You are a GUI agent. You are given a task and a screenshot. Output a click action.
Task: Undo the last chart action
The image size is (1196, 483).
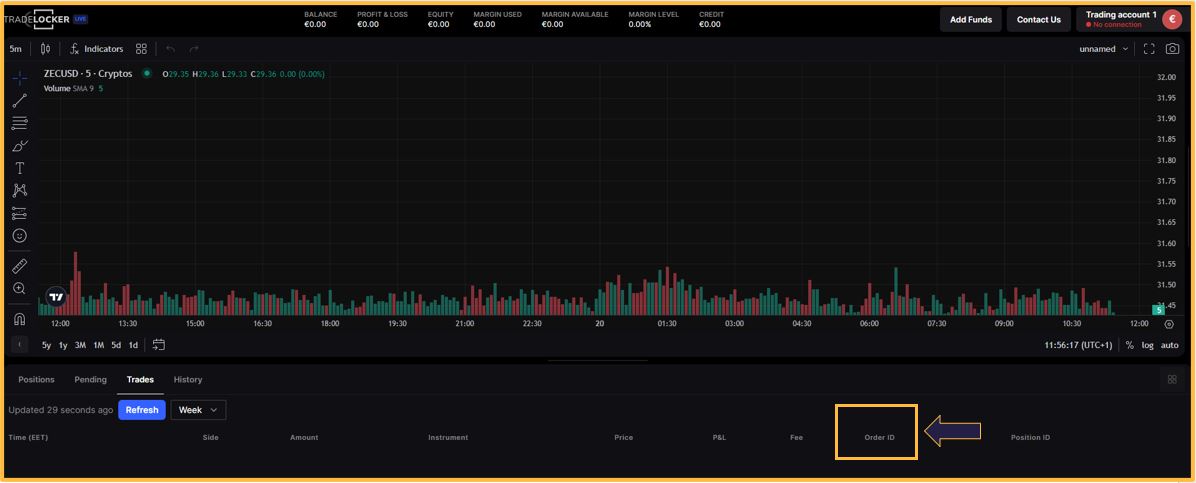170,49
